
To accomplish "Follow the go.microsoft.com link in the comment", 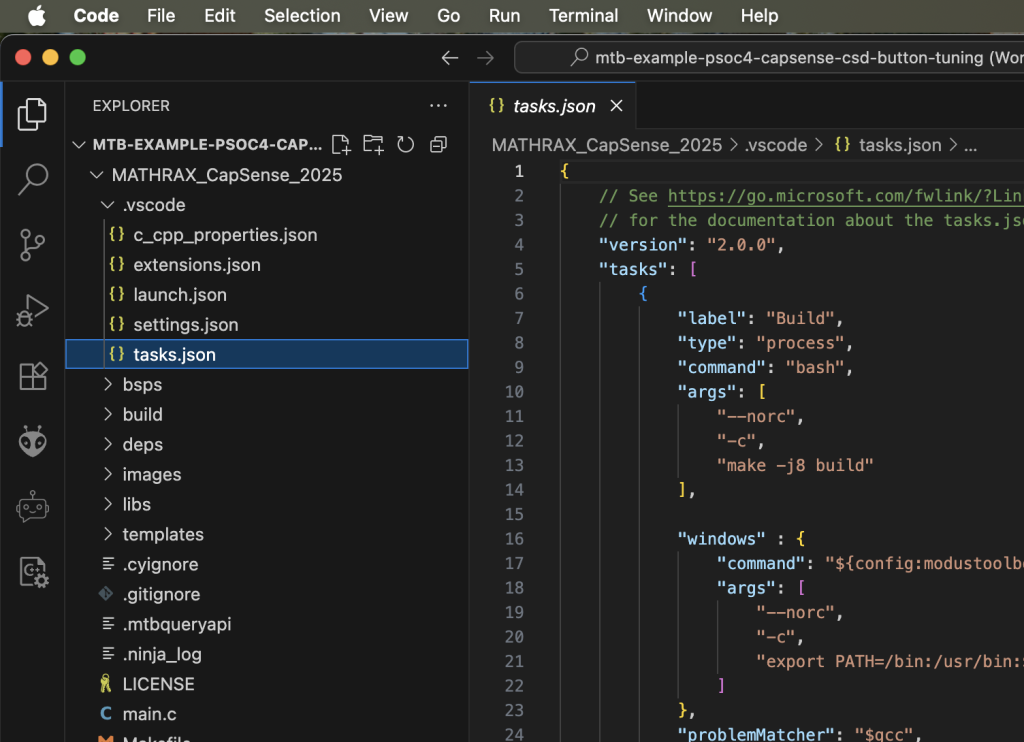I will point(845,196).
